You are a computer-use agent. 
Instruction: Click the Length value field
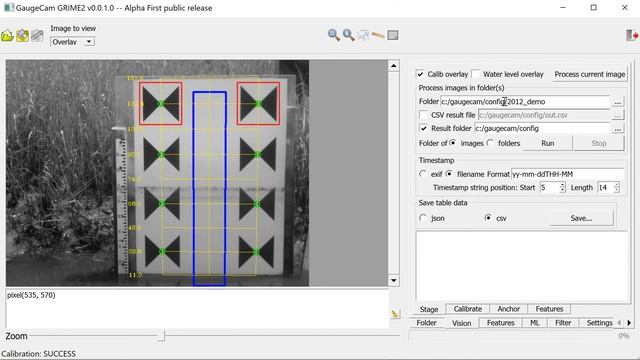(x=605, y=187)
